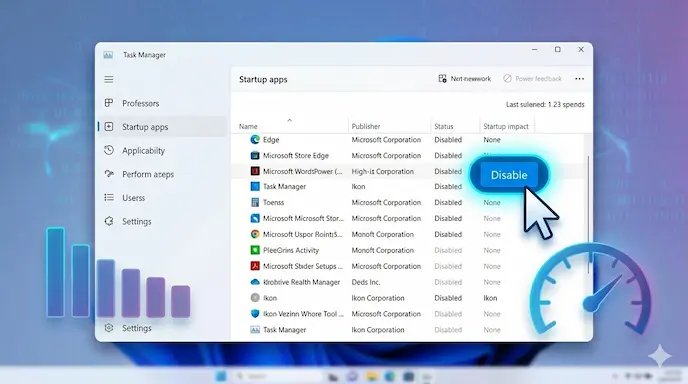The width and height of the screenshot is (688, 384).
Task: Open the three-dot more options menu
Action: coord(580,79)
